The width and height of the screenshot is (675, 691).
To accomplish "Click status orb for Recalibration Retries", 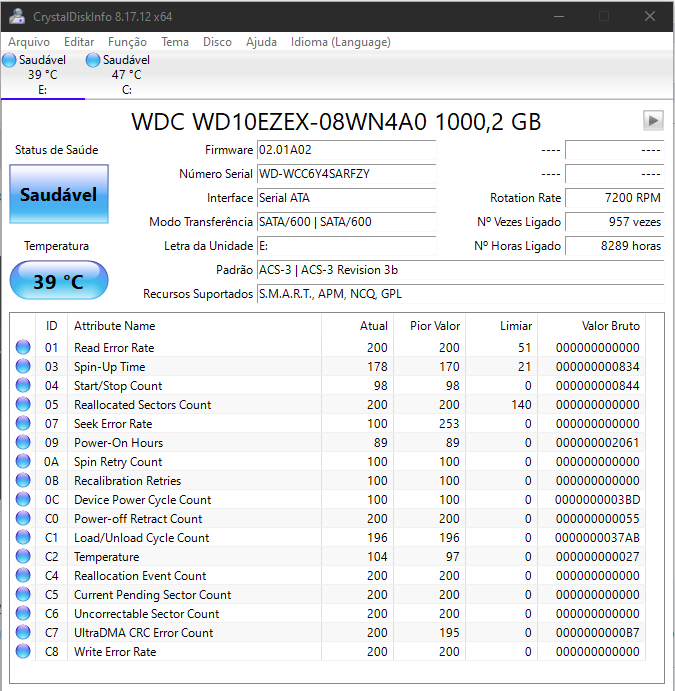I will pyautogui.click(x=23, y=480).
